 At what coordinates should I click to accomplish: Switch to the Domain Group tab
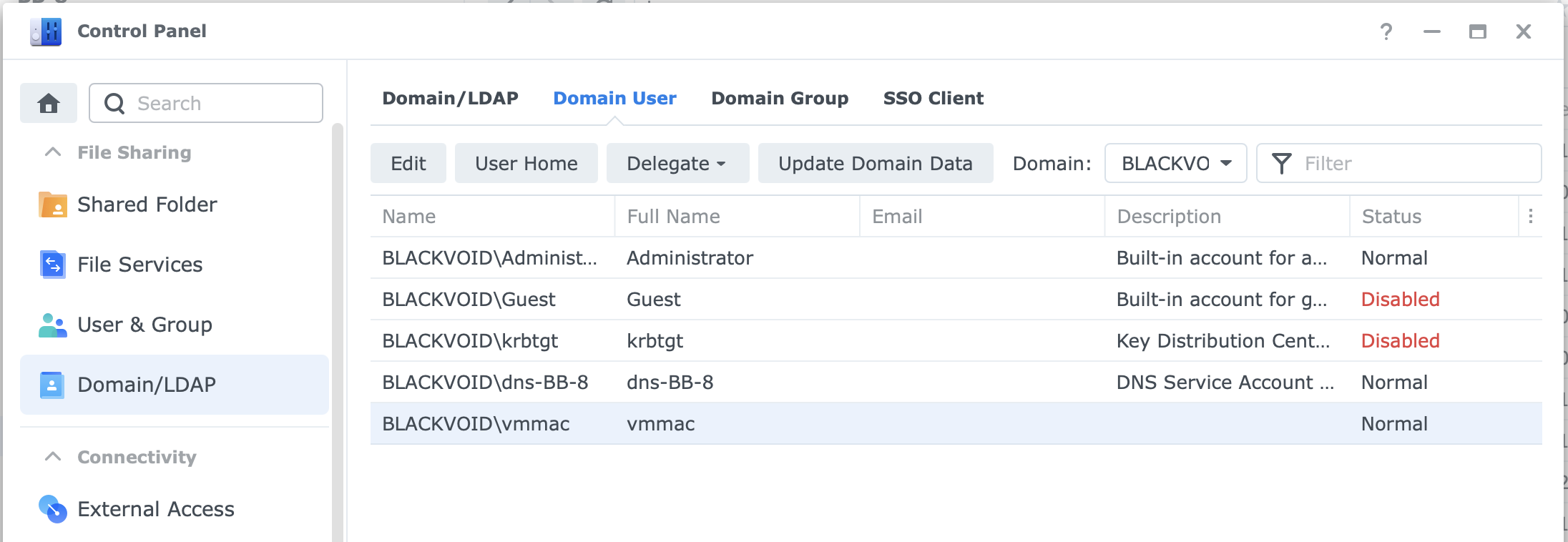pos(780,98)
